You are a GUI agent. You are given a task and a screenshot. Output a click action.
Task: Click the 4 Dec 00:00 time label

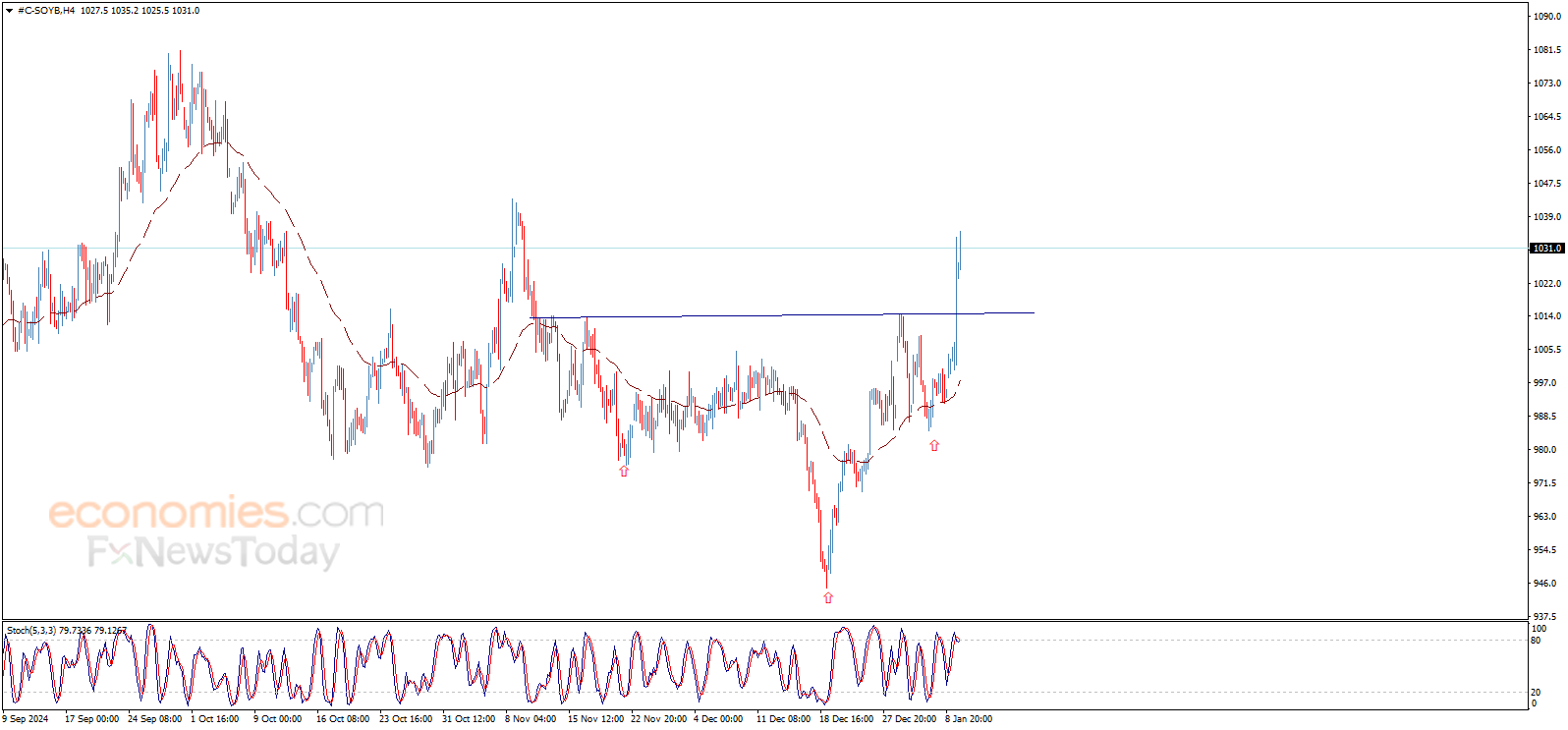click(718, 719)
